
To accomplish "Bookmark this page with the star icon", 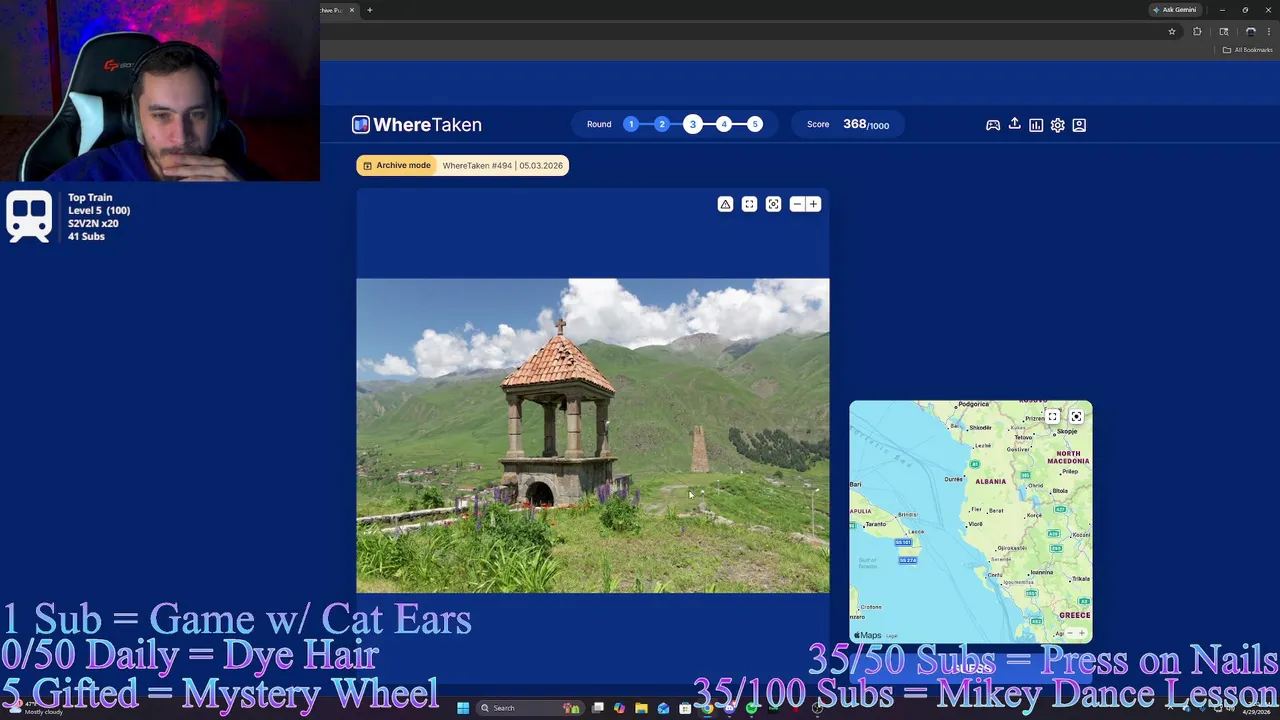I will tap(1172, 31).
